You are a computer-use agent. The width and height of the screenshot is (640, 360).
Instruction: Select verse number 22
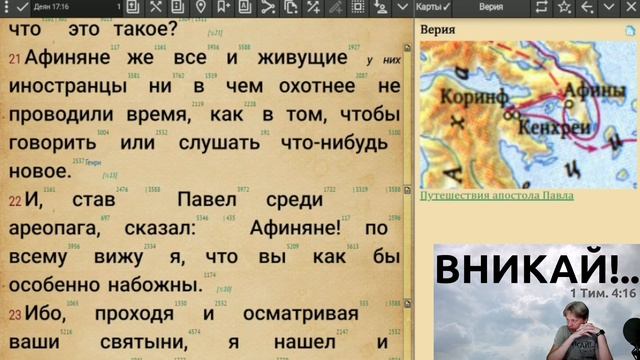(x=15, y=201)
